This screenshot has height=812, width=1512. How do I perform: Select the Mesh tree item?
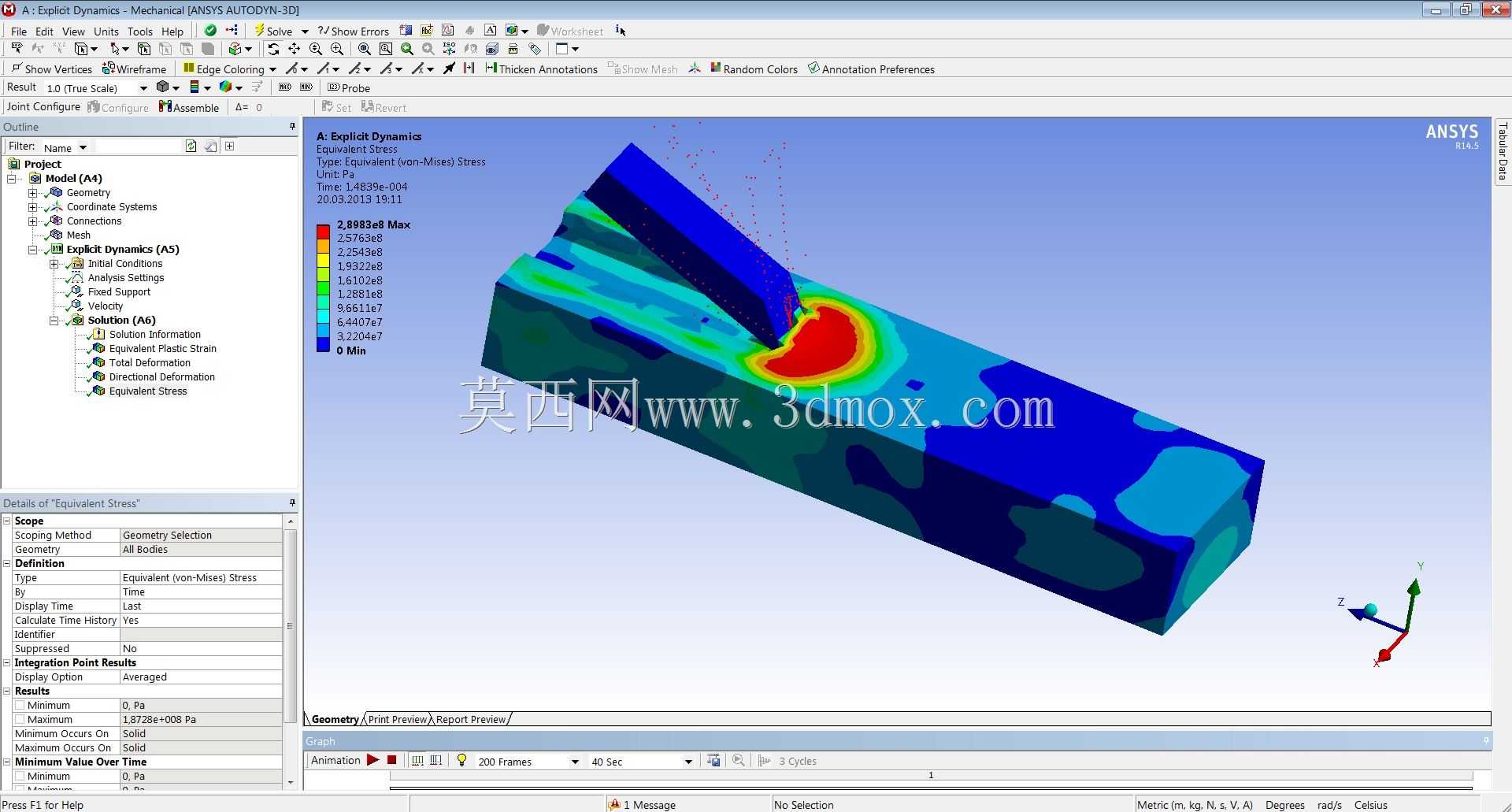78,235
